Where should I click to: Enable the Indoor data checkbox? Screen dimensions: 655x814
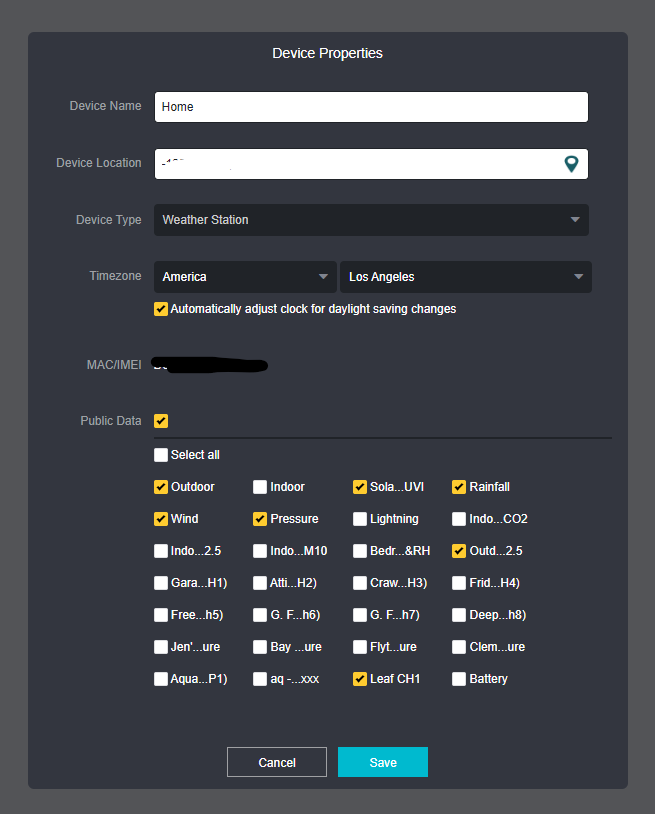[x=261, y=487]
